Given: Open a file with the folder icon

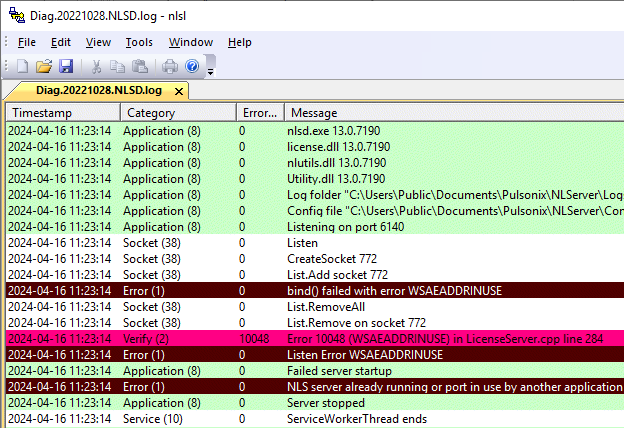Looking at the screenshot, I should tap(44, 66).
